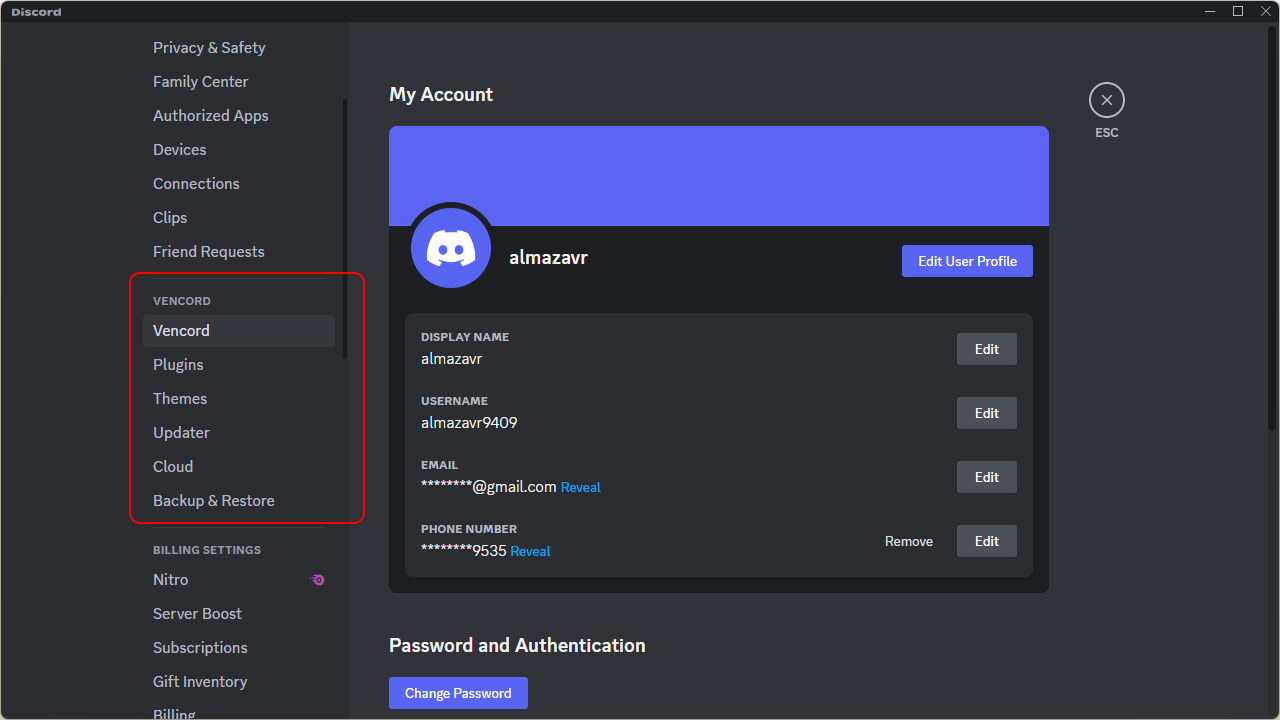
Task: Select Connections in the sidebar
Action: (x=238, y=184)
